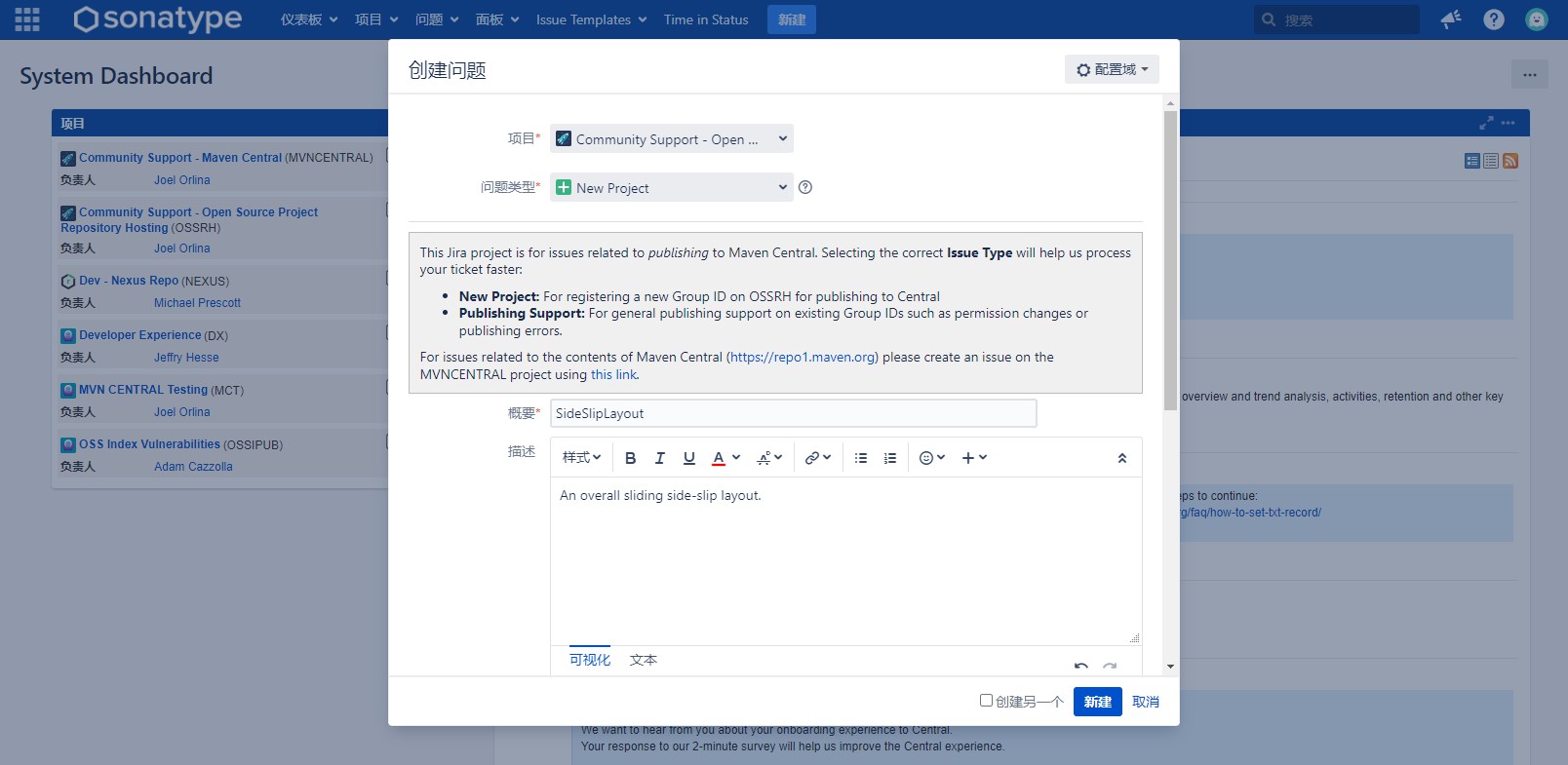Collapse the editor toolbar
The image size is (1568, 765).
[x=1122, y=458]
